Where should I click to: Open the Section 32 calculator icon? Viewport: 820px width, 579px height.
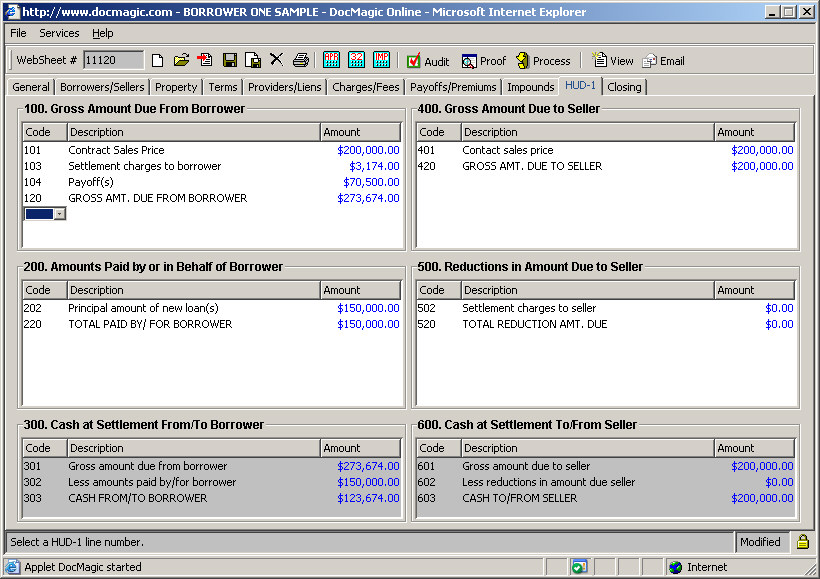(x=356, y=60)
